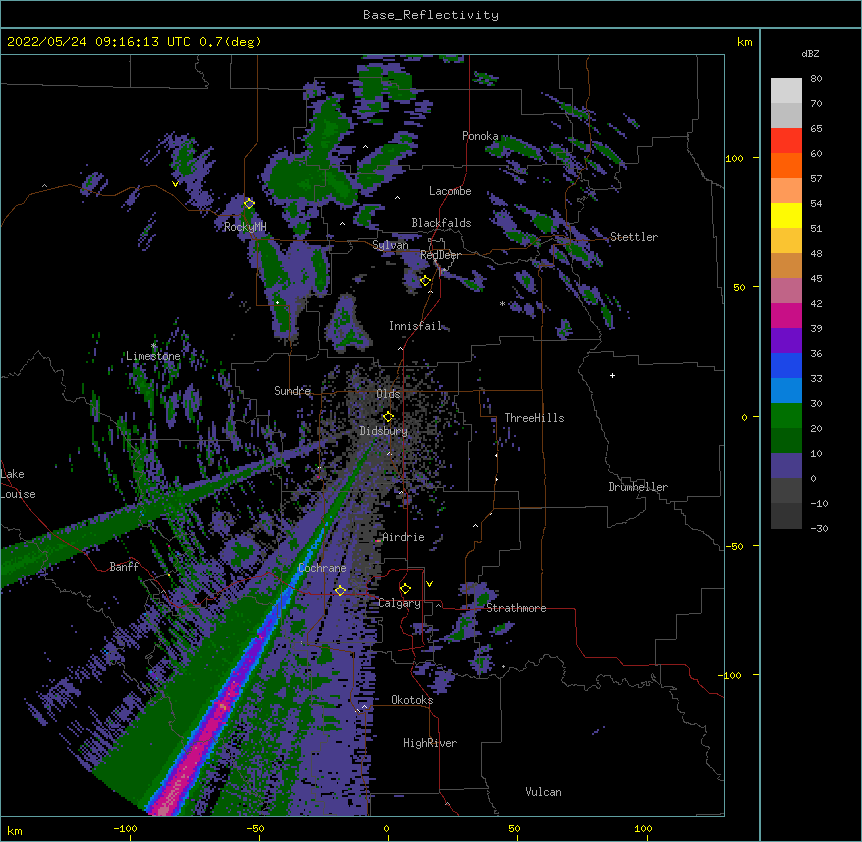Click the yellow diamond marker above Calgary label
The width and height of the screenshot is (862, 842).
click(x=405, y=589)
